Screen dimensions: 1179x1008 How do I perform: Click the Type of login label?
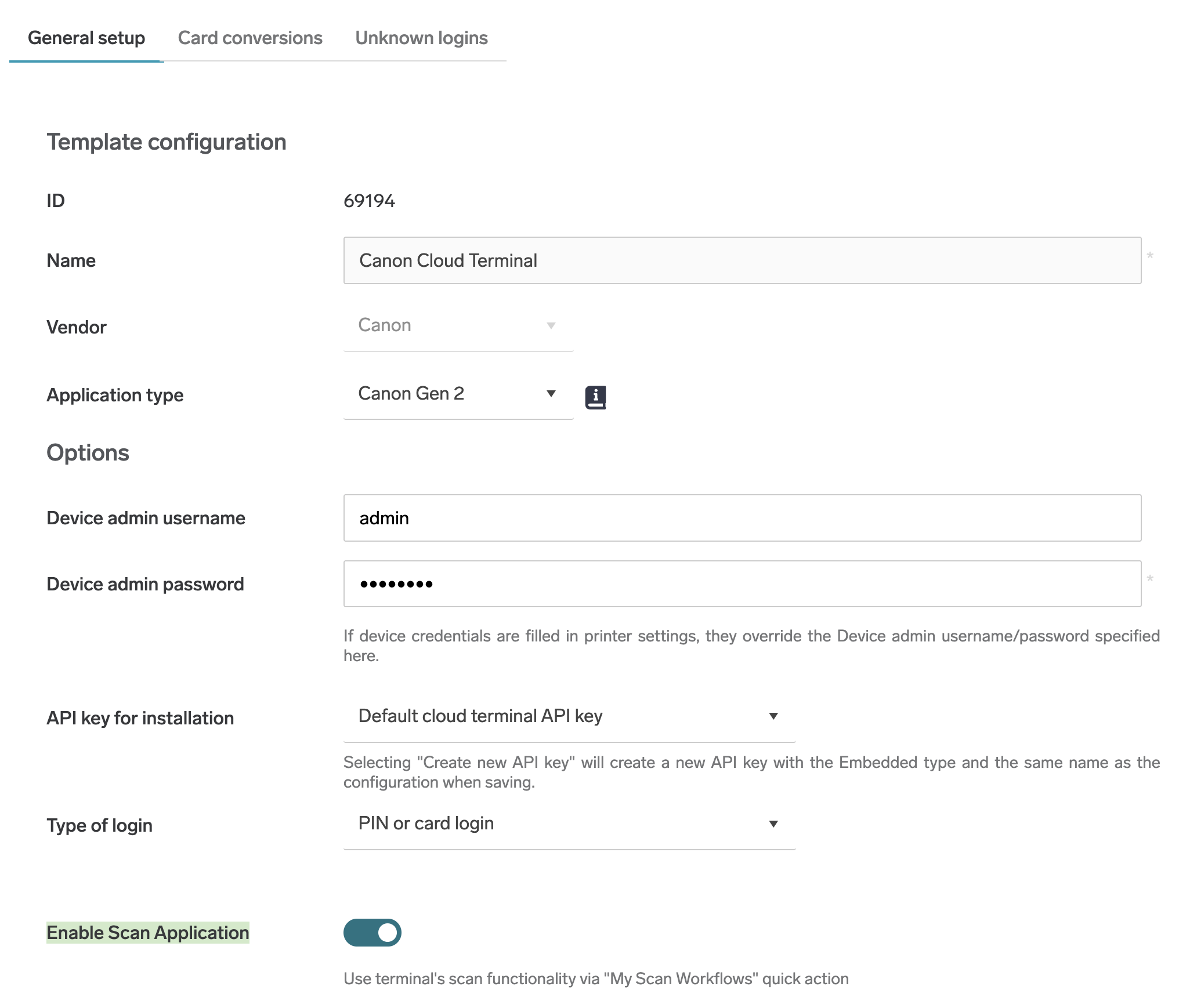pos(99,825)
